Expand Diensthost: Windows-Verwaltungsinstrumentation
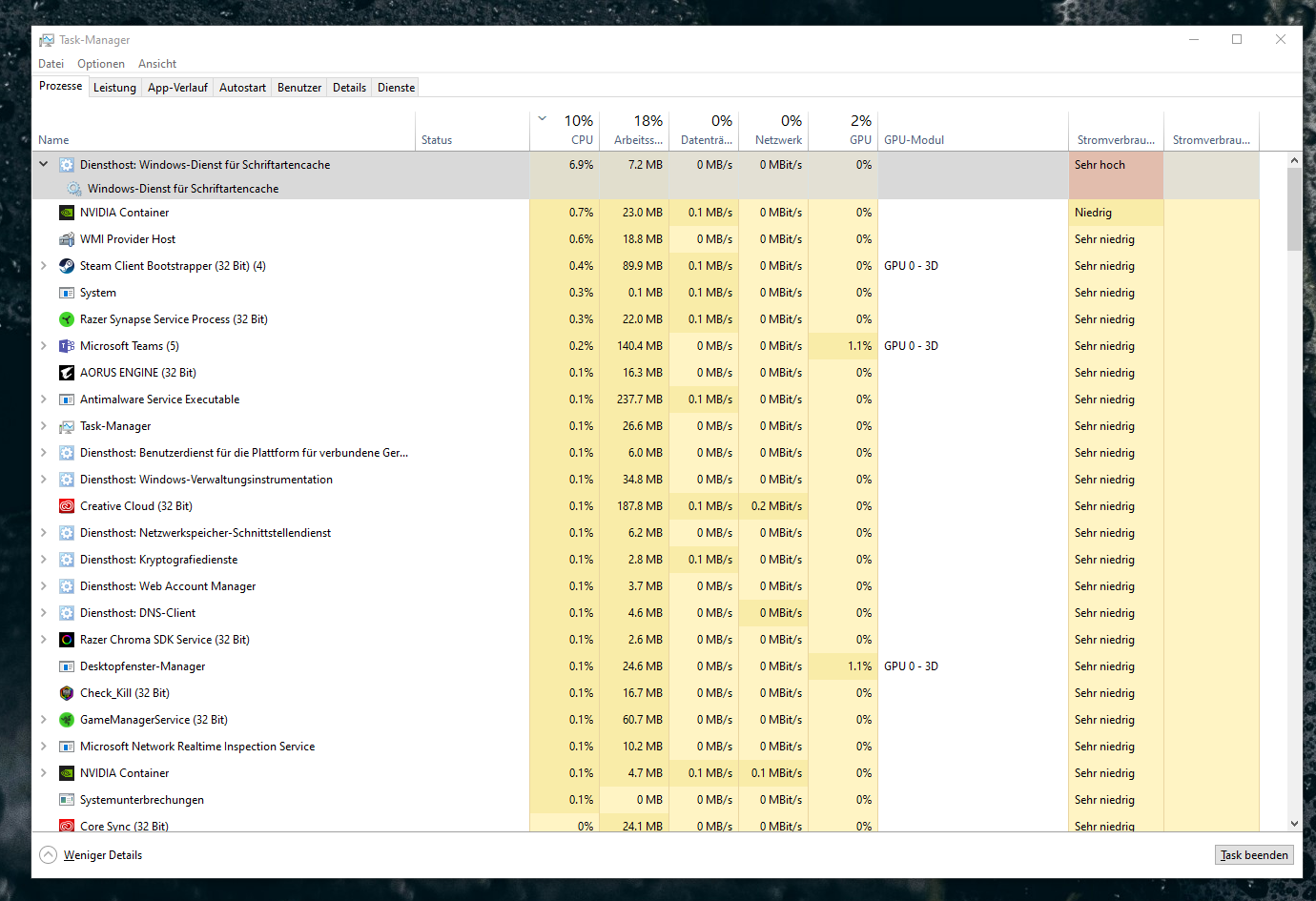 43,480
